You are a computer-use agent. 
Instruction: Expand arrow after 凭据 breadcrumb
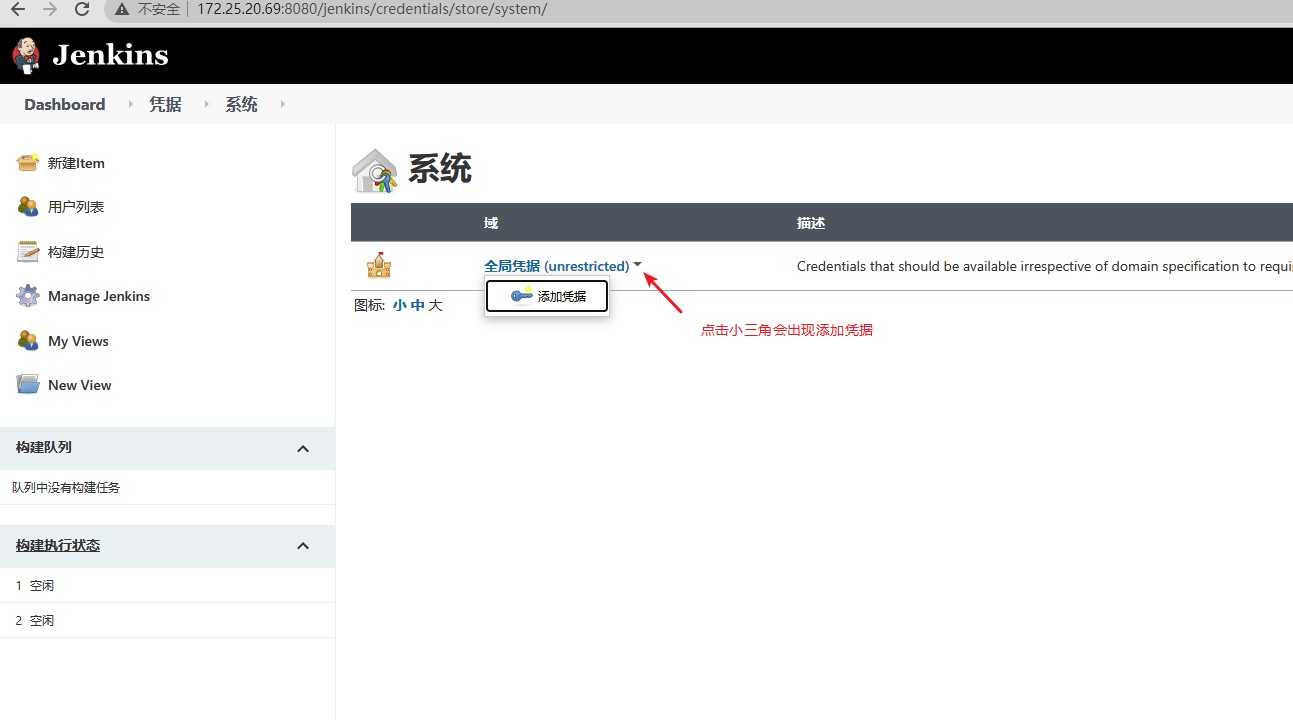point(206,104)
